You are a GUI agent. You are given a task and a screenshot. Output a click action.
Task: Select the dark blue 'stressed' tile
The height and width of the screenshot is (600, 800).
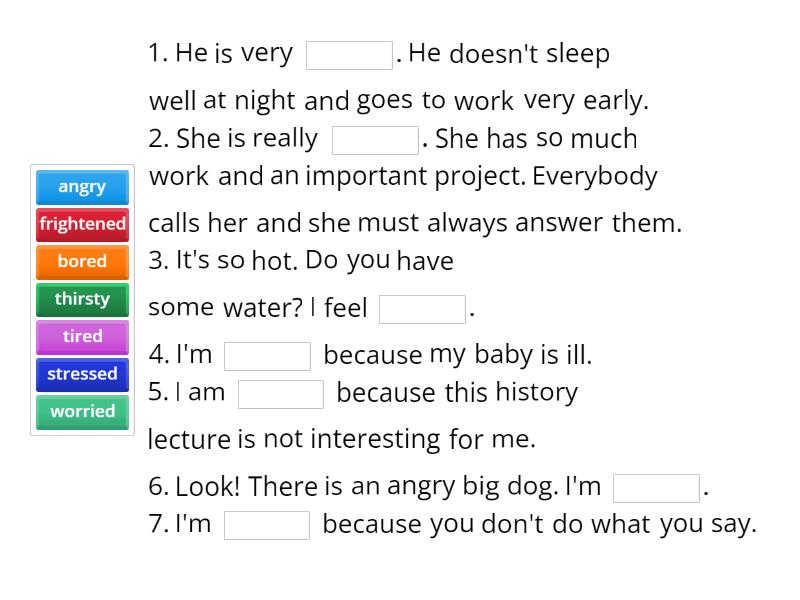point(81,374)
